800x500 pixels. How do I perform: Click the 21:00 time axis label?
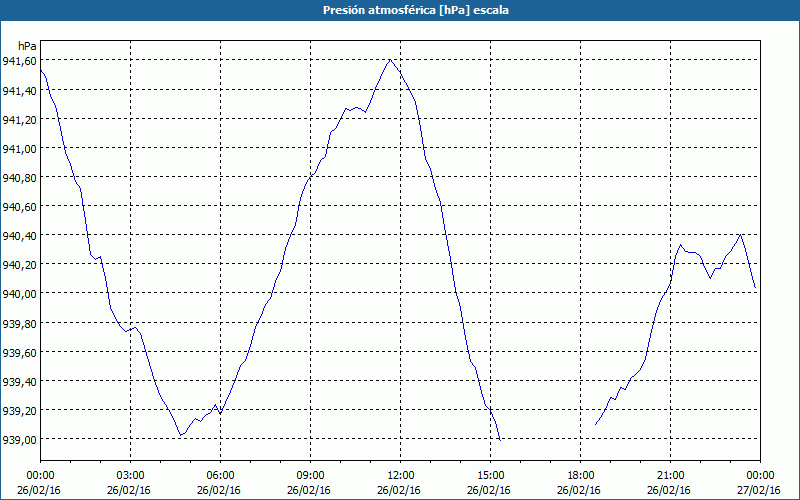[x=670, y=476]
